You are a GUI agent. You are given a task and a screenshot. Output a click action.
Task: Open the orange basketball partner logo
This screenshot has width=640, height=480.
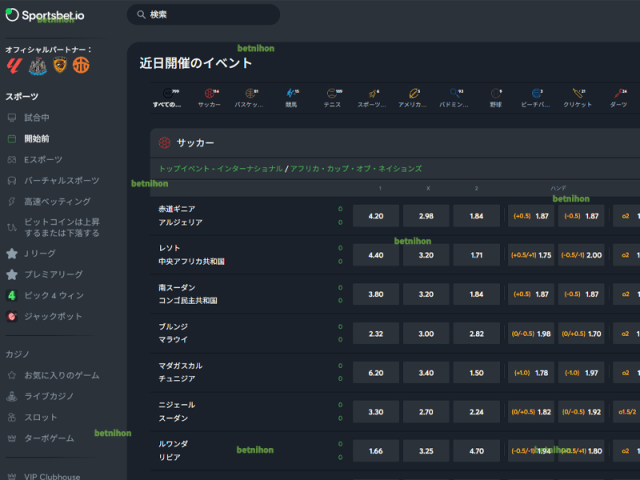pyautogui.click(x=81, y=65)
